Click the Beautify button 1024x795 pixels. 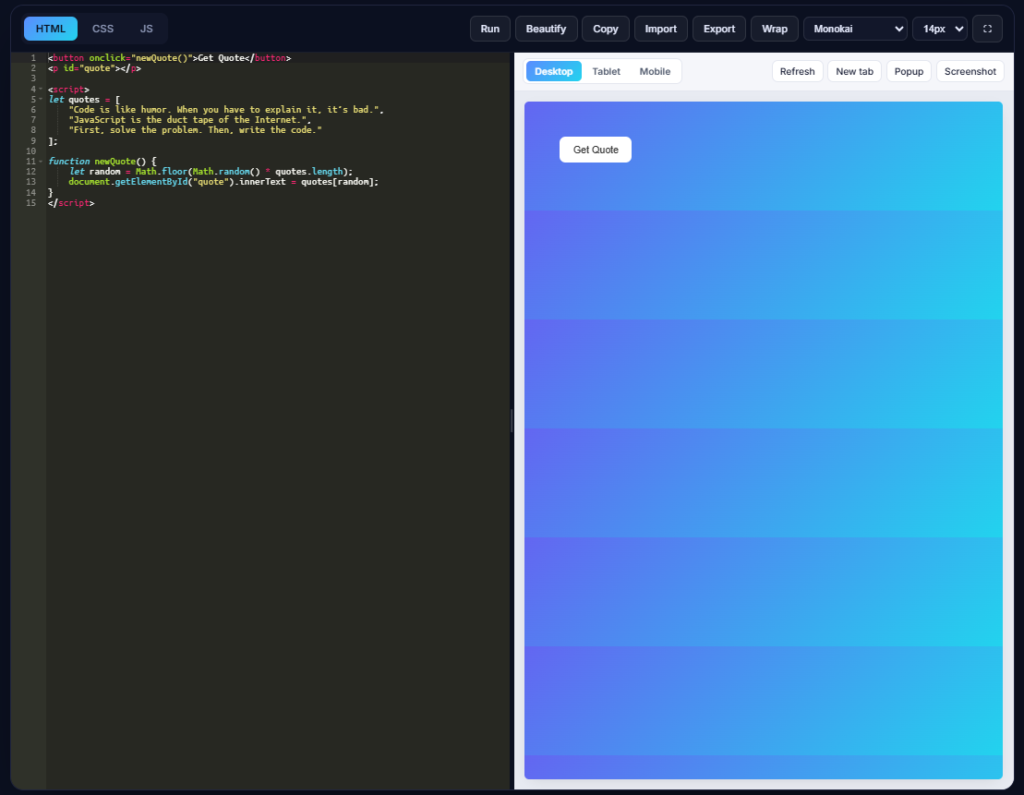546,29
